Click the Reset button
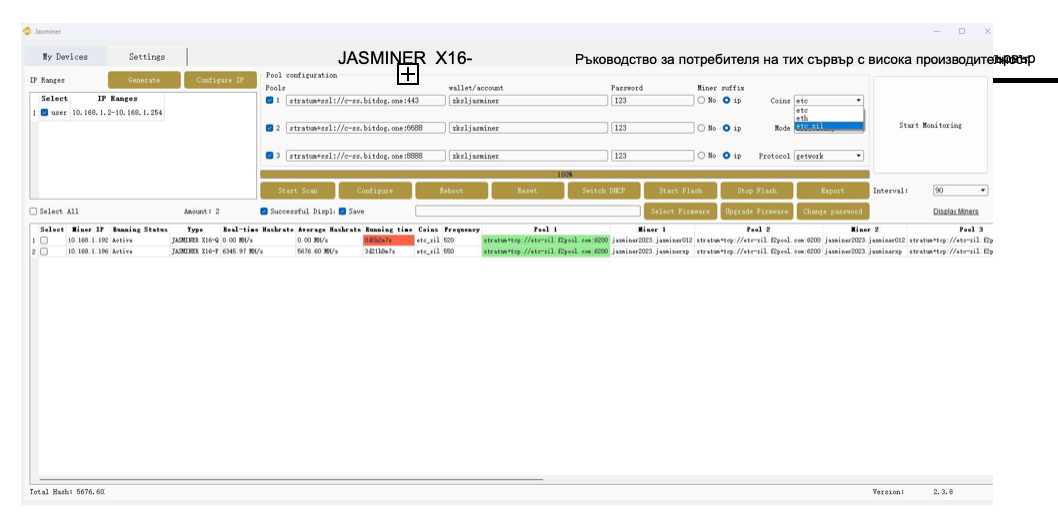 pos(528,191)
